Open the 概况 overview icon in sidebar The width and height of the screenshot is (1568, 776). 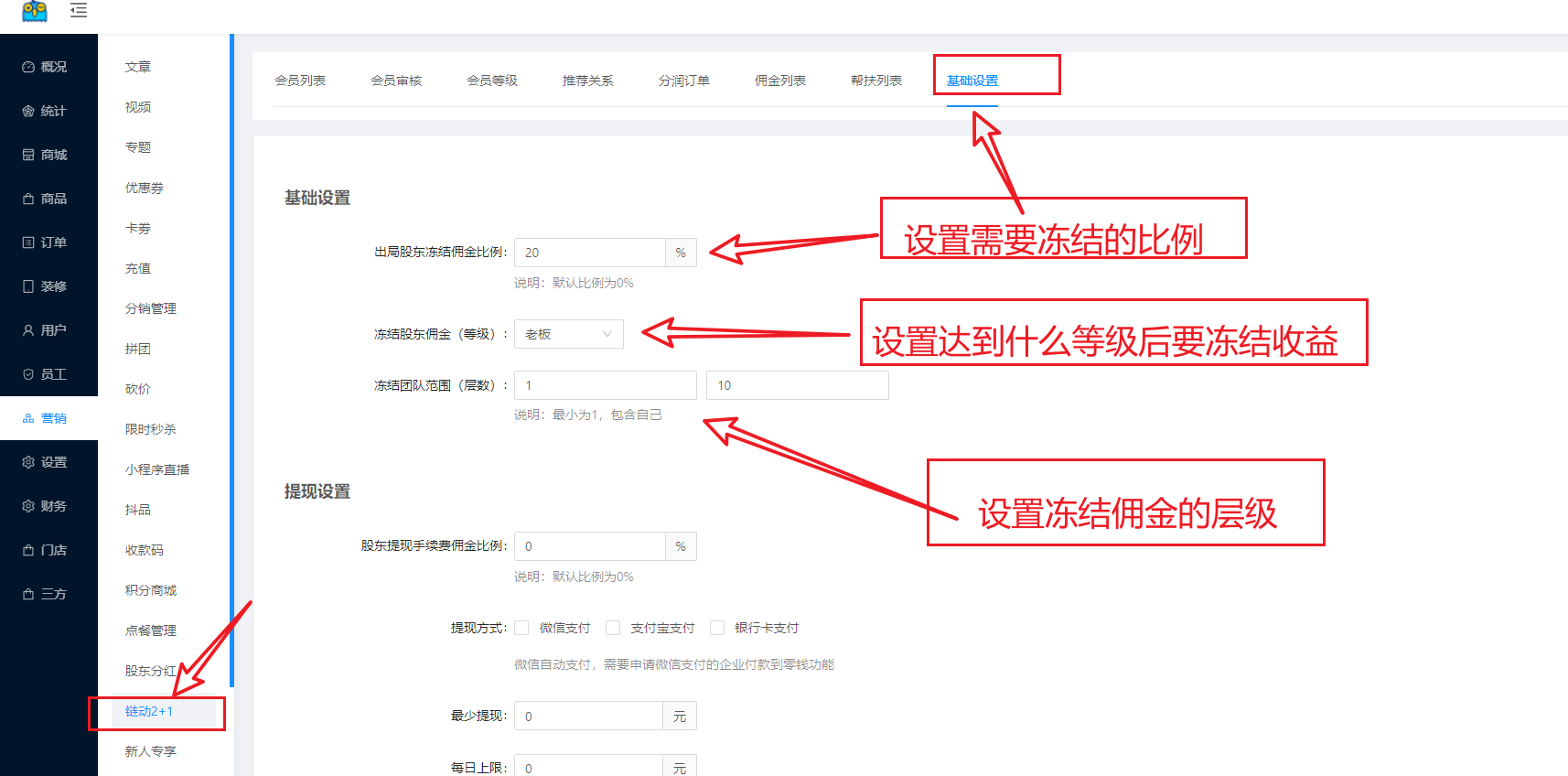click(x=28, y=67)
